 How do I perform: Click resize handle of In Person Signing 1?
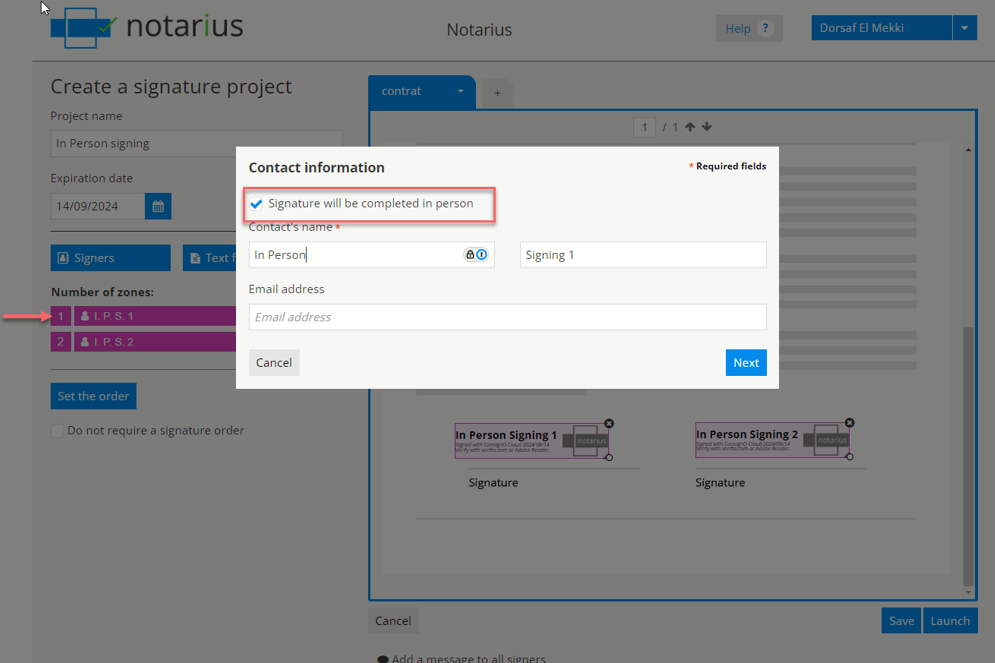(609, 457)
